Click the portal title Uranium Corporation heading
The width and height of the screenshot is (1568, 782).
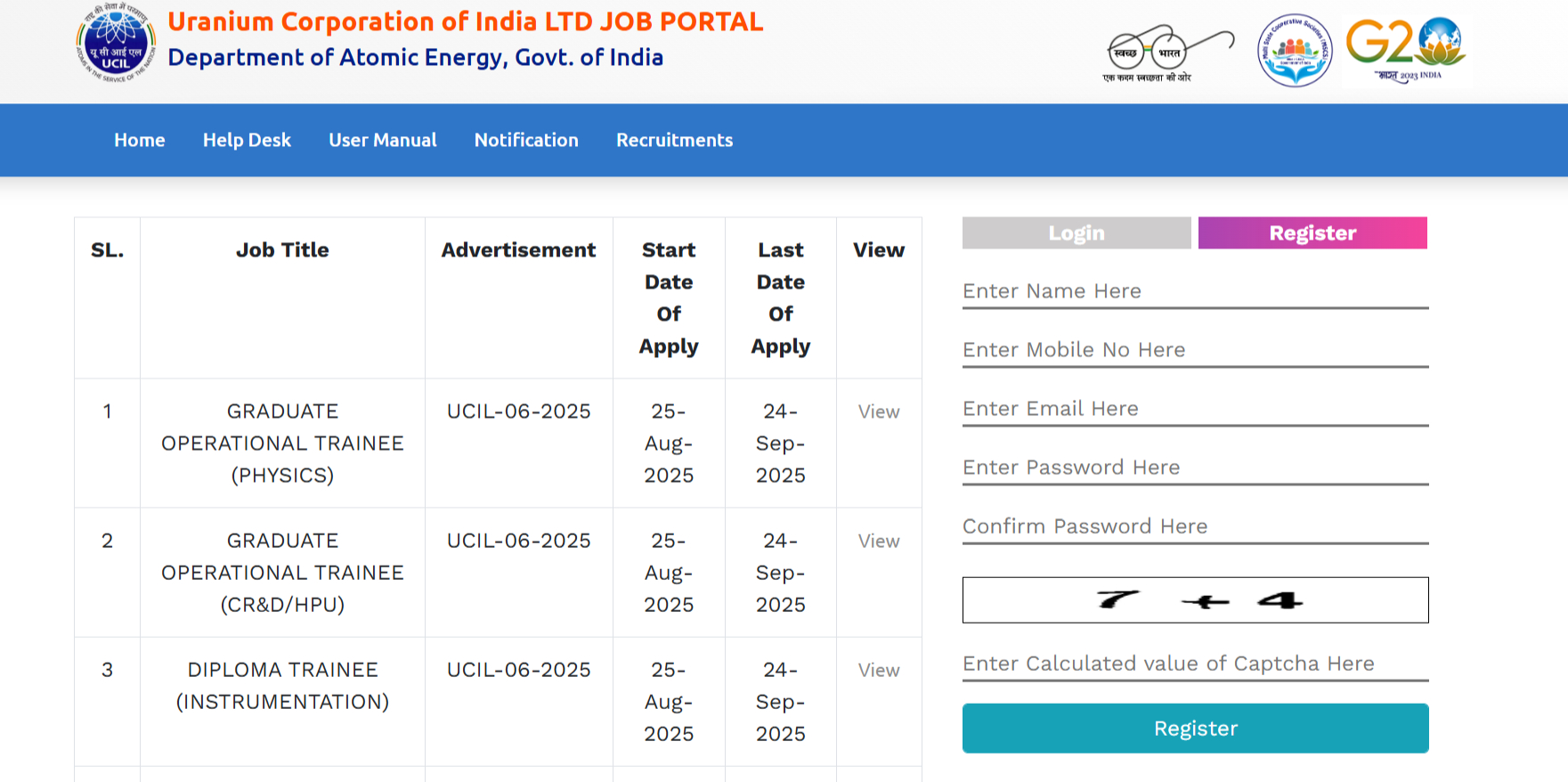coord(466,21)
